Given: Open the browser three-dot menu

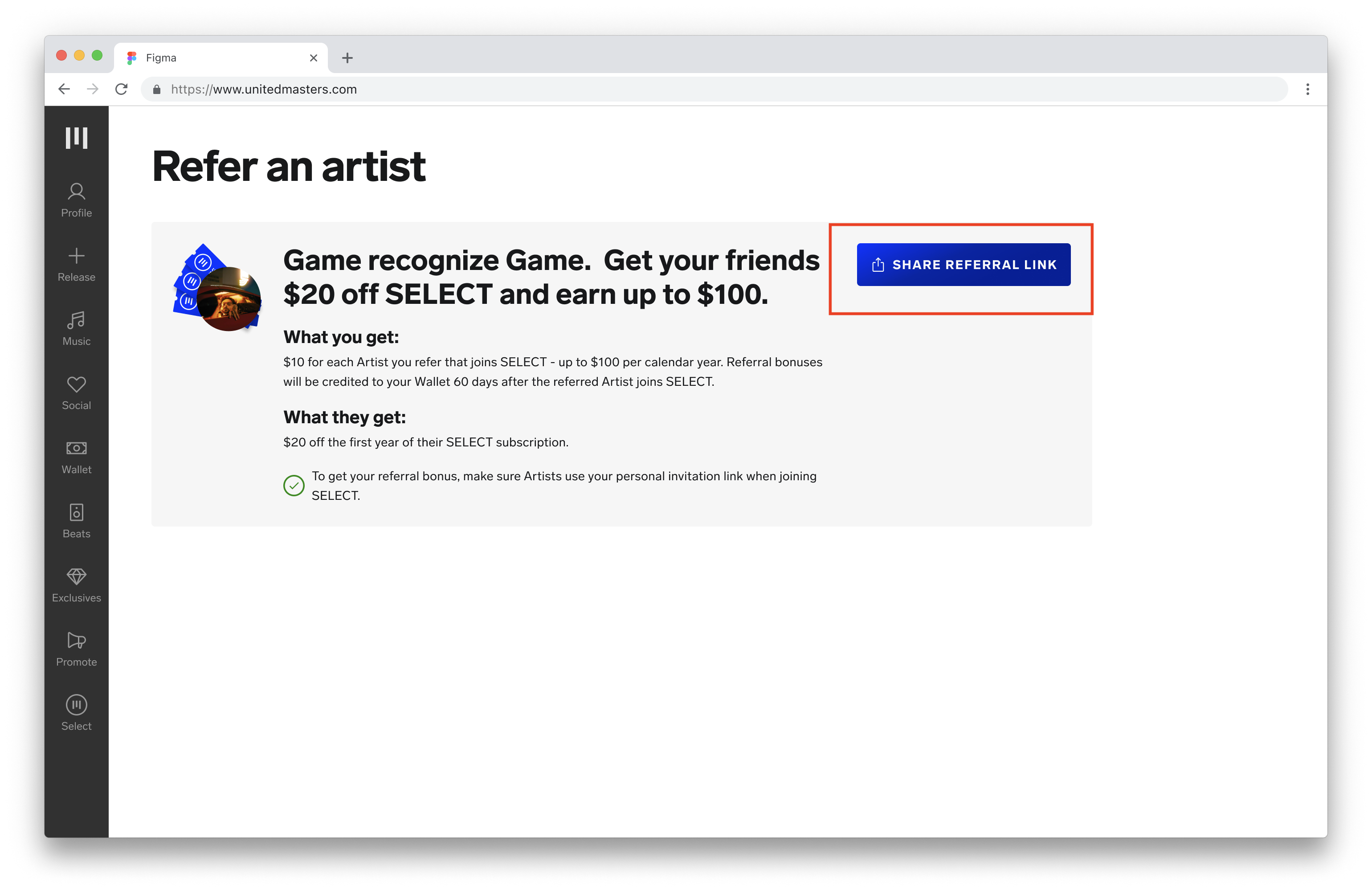Looking at the screenshot, I should click(1307, 90).
